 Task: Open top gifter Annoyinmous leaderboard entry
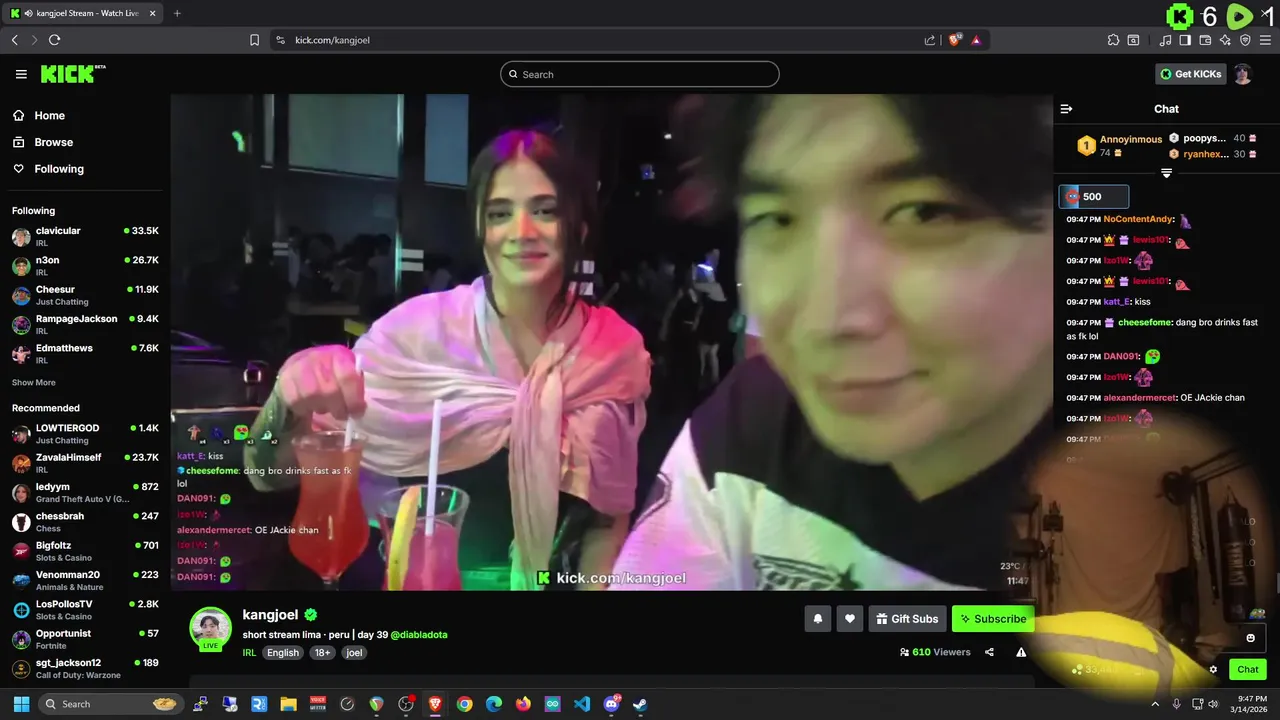pos(1120,146)
